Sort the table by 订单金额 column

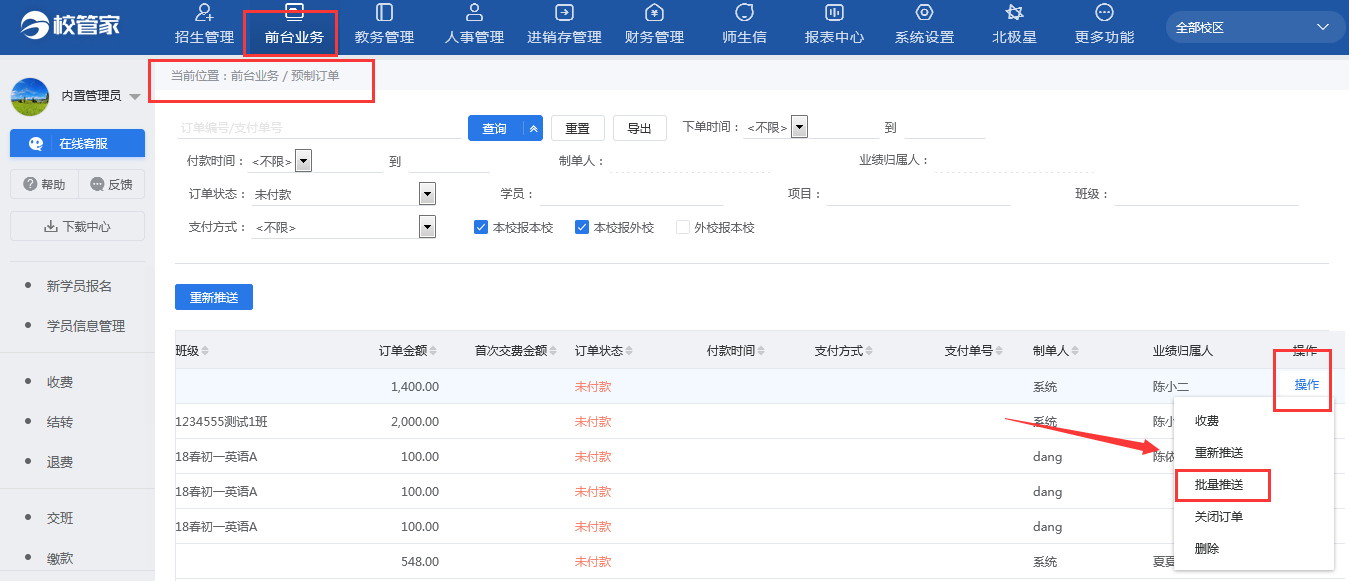pos(410,351)
